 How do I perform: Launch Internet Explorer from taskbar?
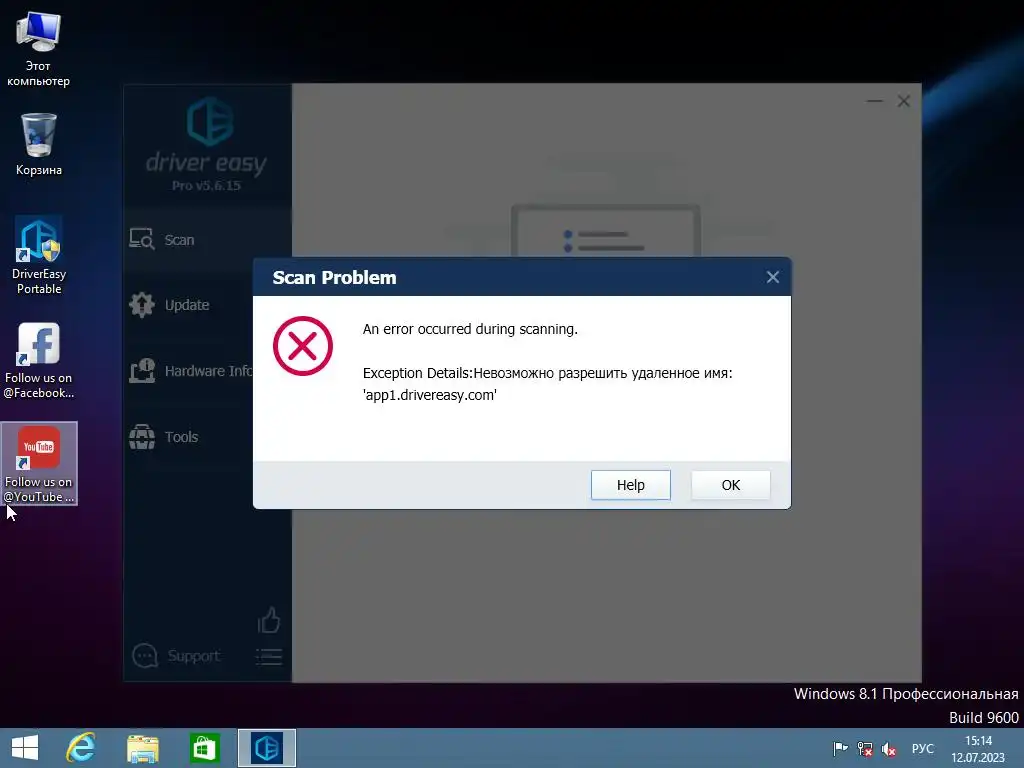point(80,748)
